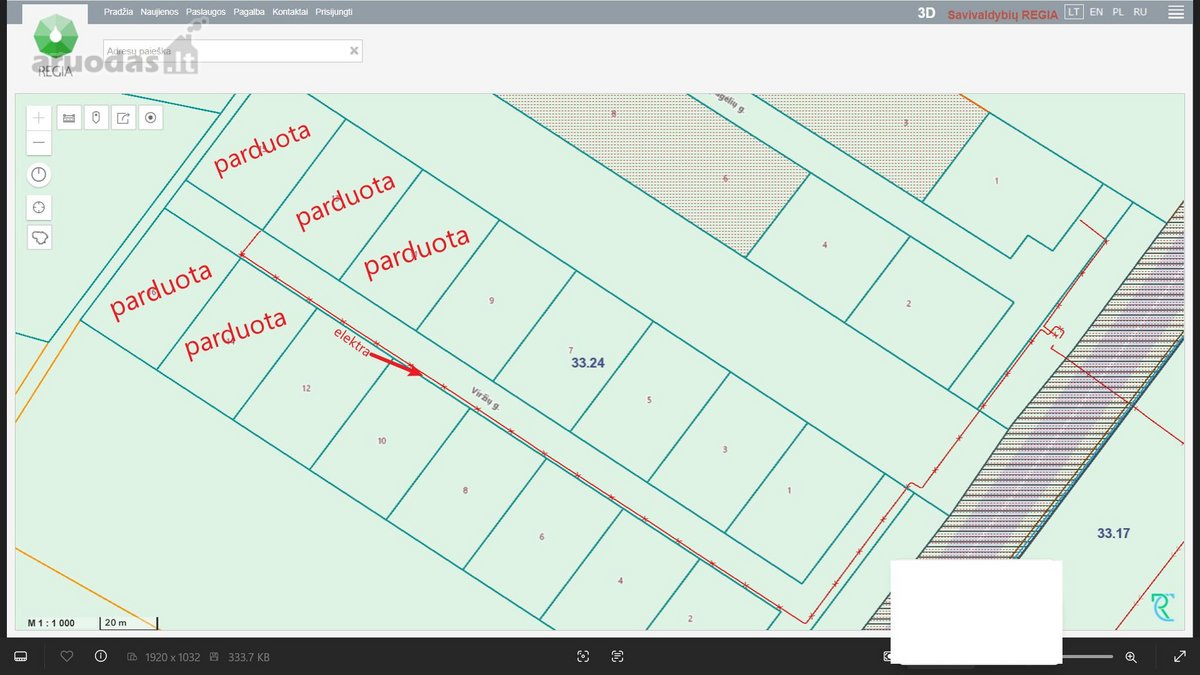Click Savivaldybių REGIA link

(1002, 14)
